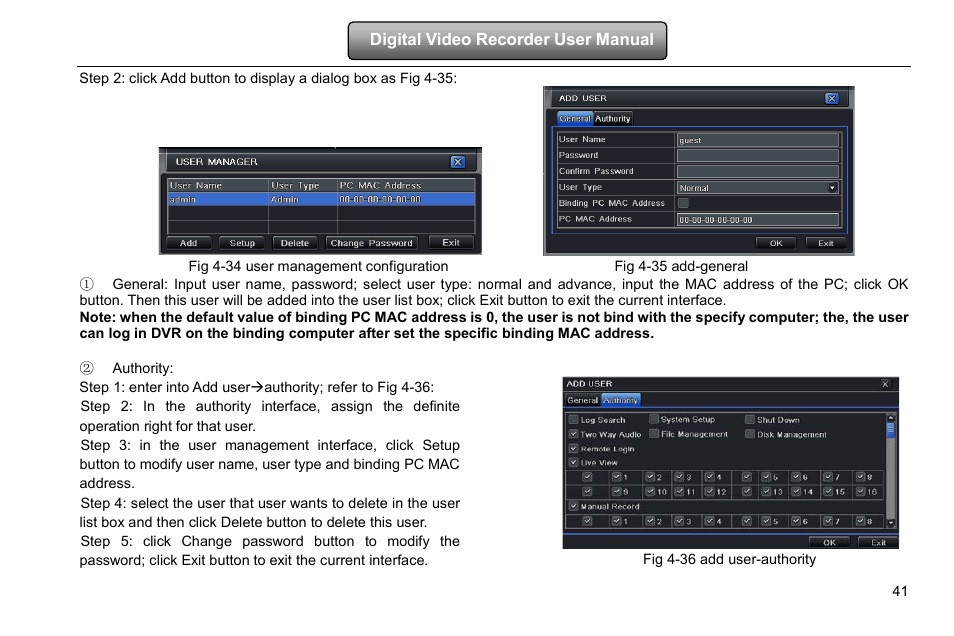Uncheck Live View channel 9 checkbox
Image resolution: width=954 pixels, height=636 pixels.
click(617, 492)
